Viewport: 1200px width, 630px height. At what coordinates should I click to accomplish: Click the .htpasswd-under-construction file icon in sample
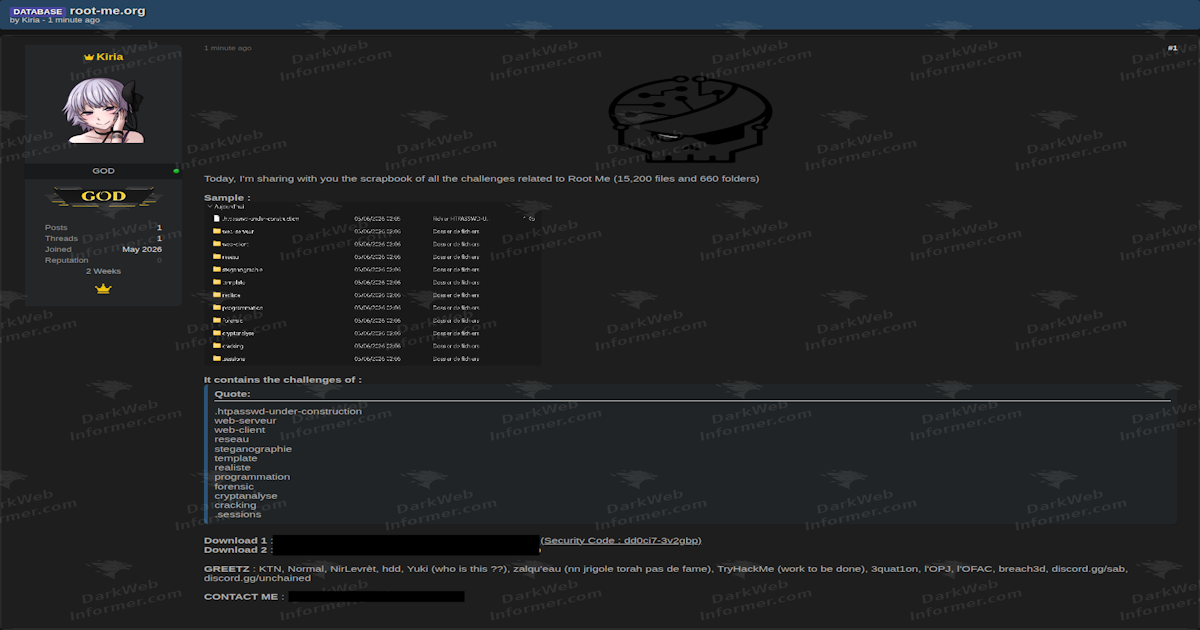pyautogui.click(x=216, y=218)
